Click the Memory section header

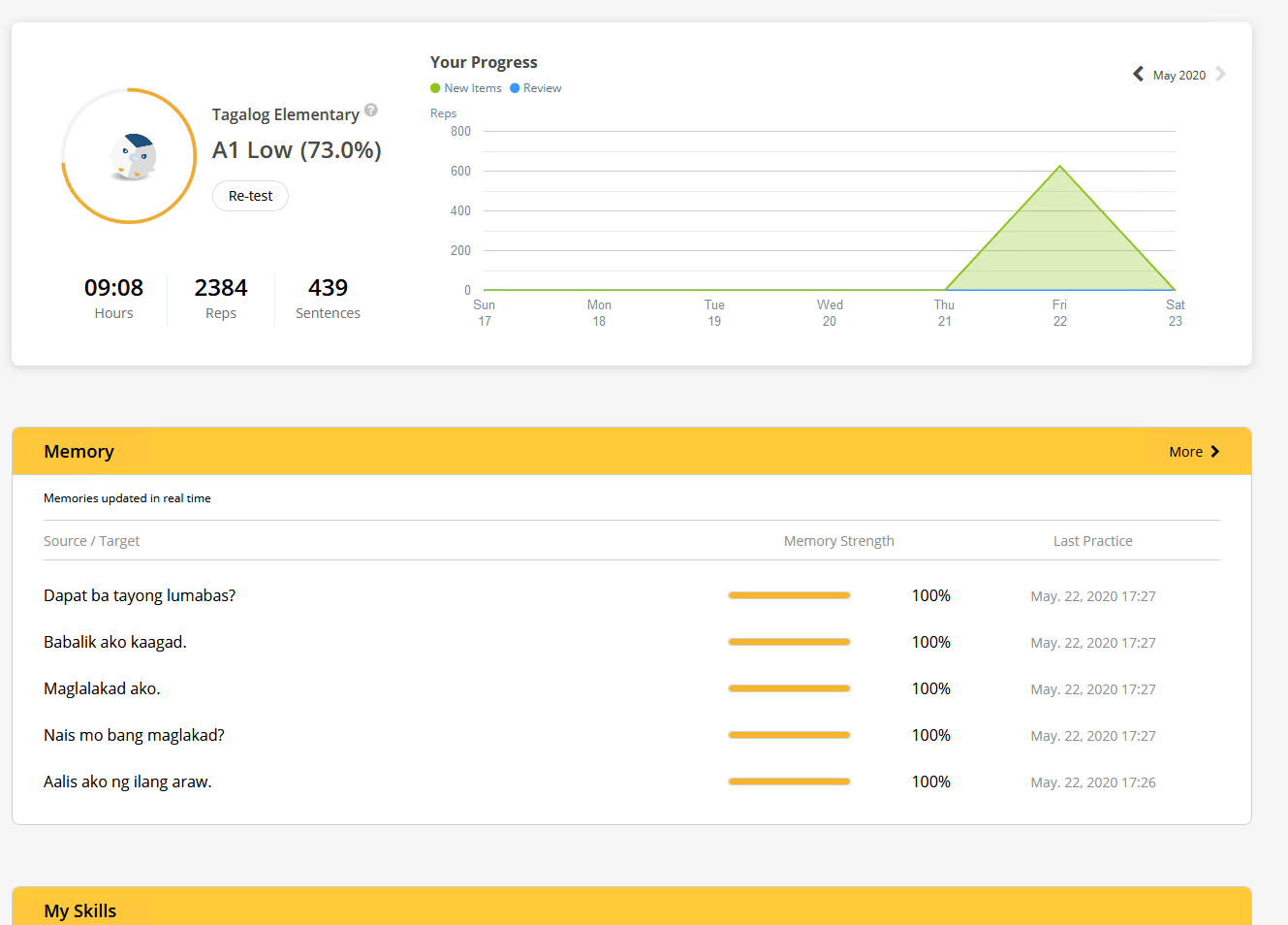[632, 452]
